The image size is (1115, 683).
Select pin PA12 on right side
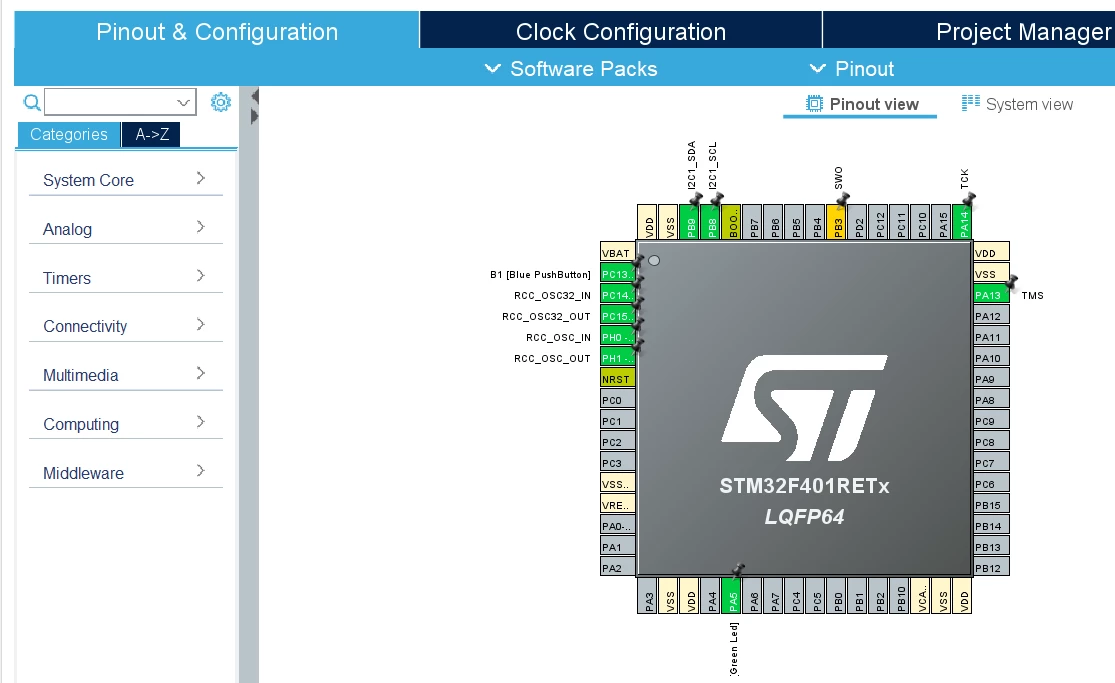click(x=991, y=316)
